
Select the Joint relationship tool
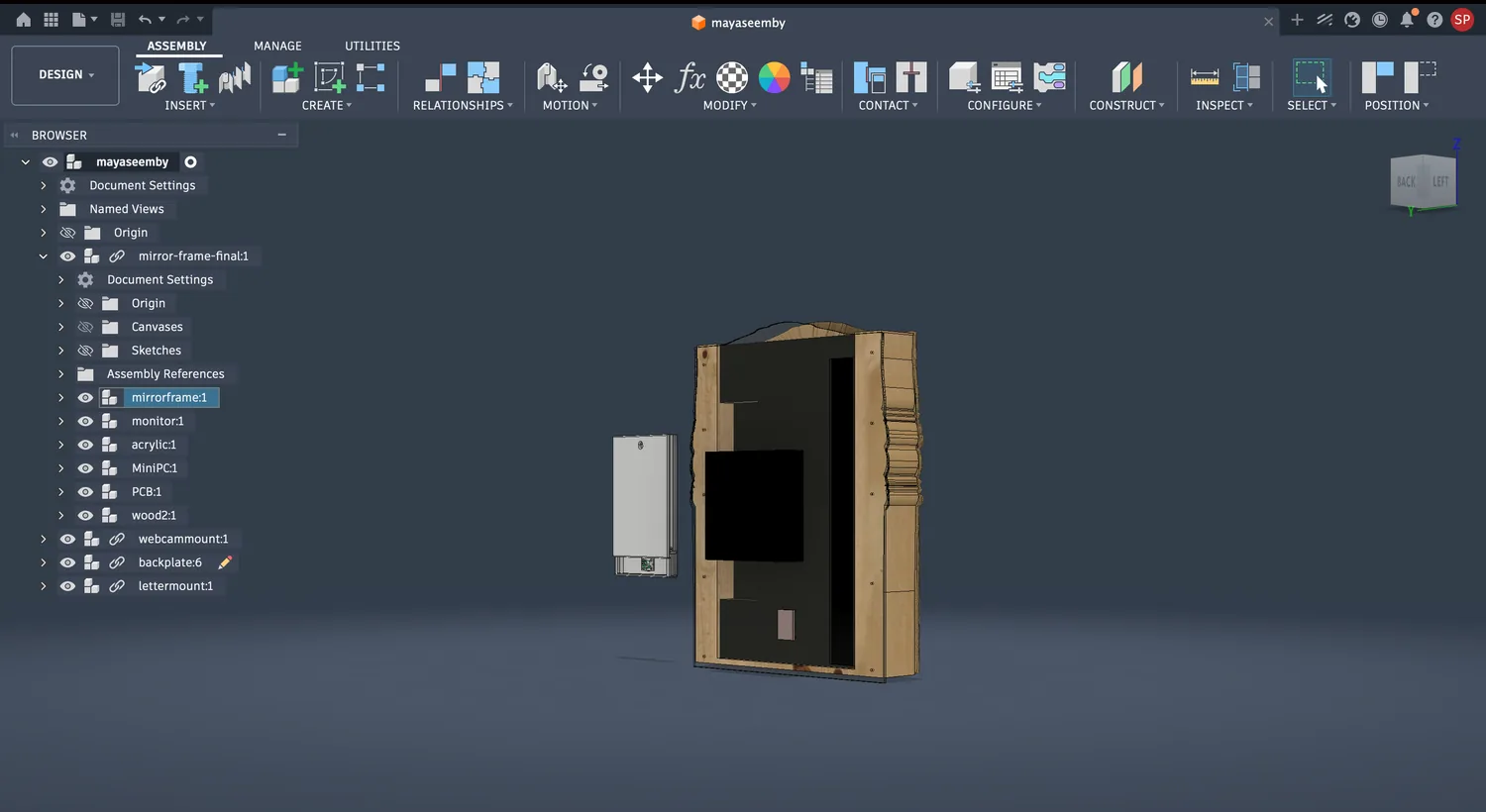tap(440, 77)
